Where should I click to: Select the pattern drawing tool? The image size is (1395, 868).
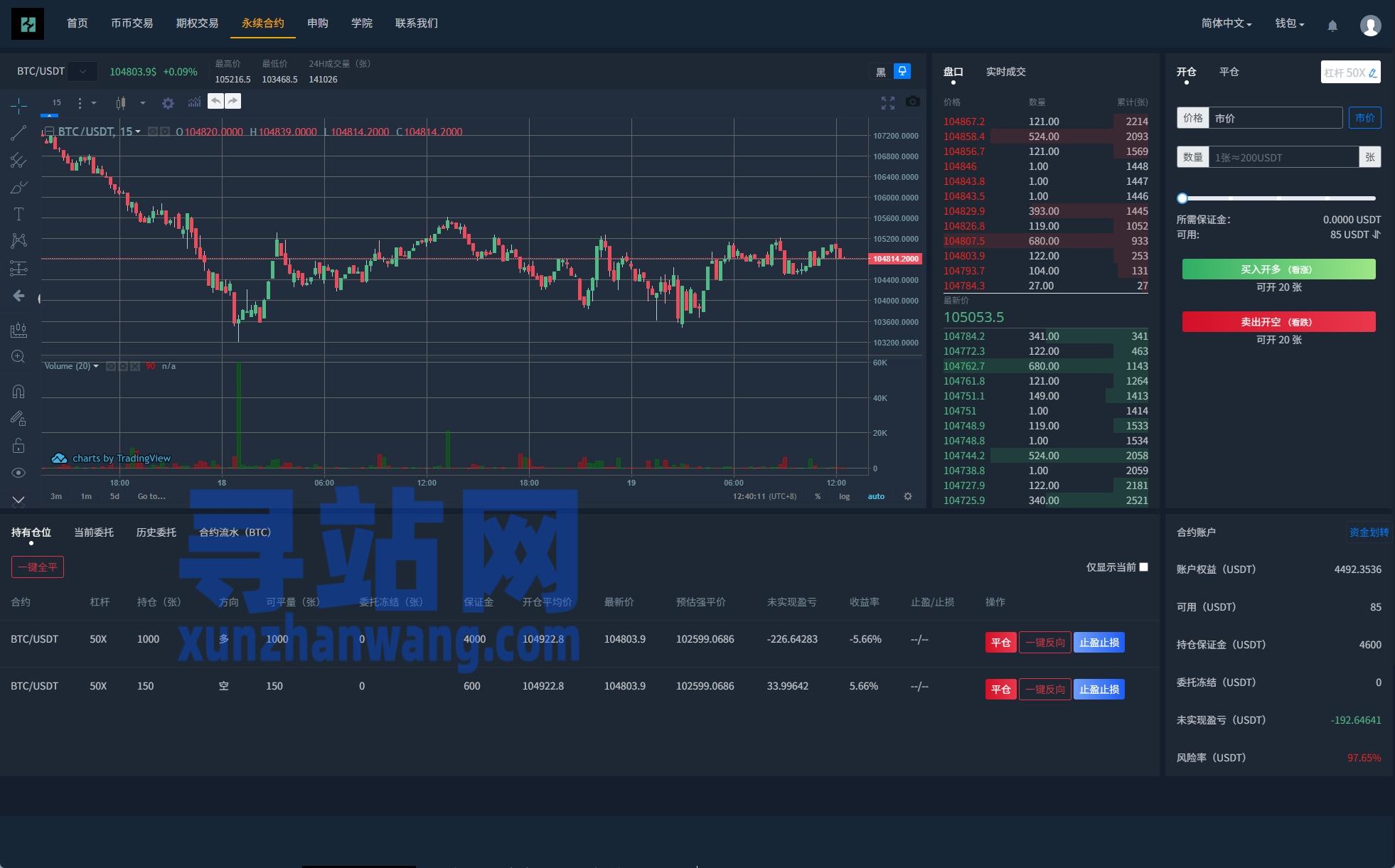(x=18, y=241)
